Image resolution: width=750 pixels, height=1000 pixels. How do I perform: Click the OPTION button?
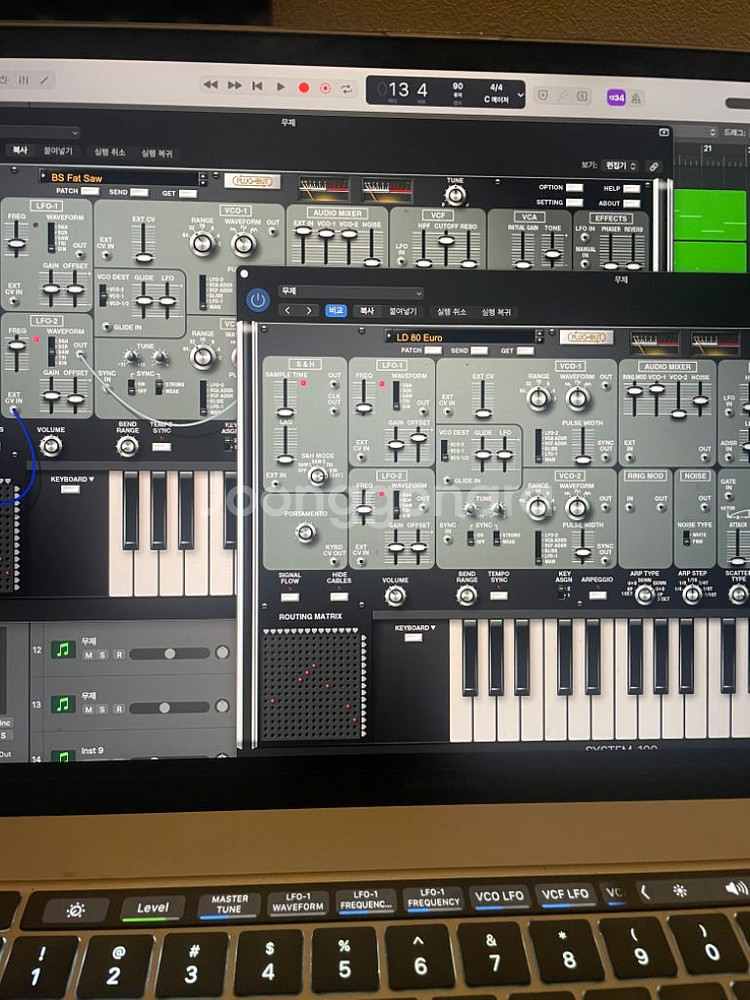575,188
